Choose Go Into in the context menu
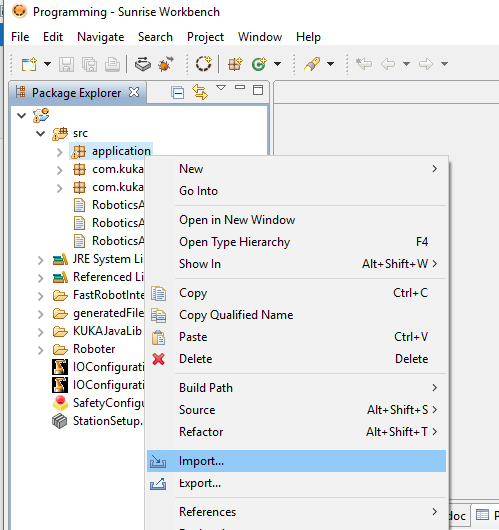Screen dimensions: 499x530 coord(296,191)
